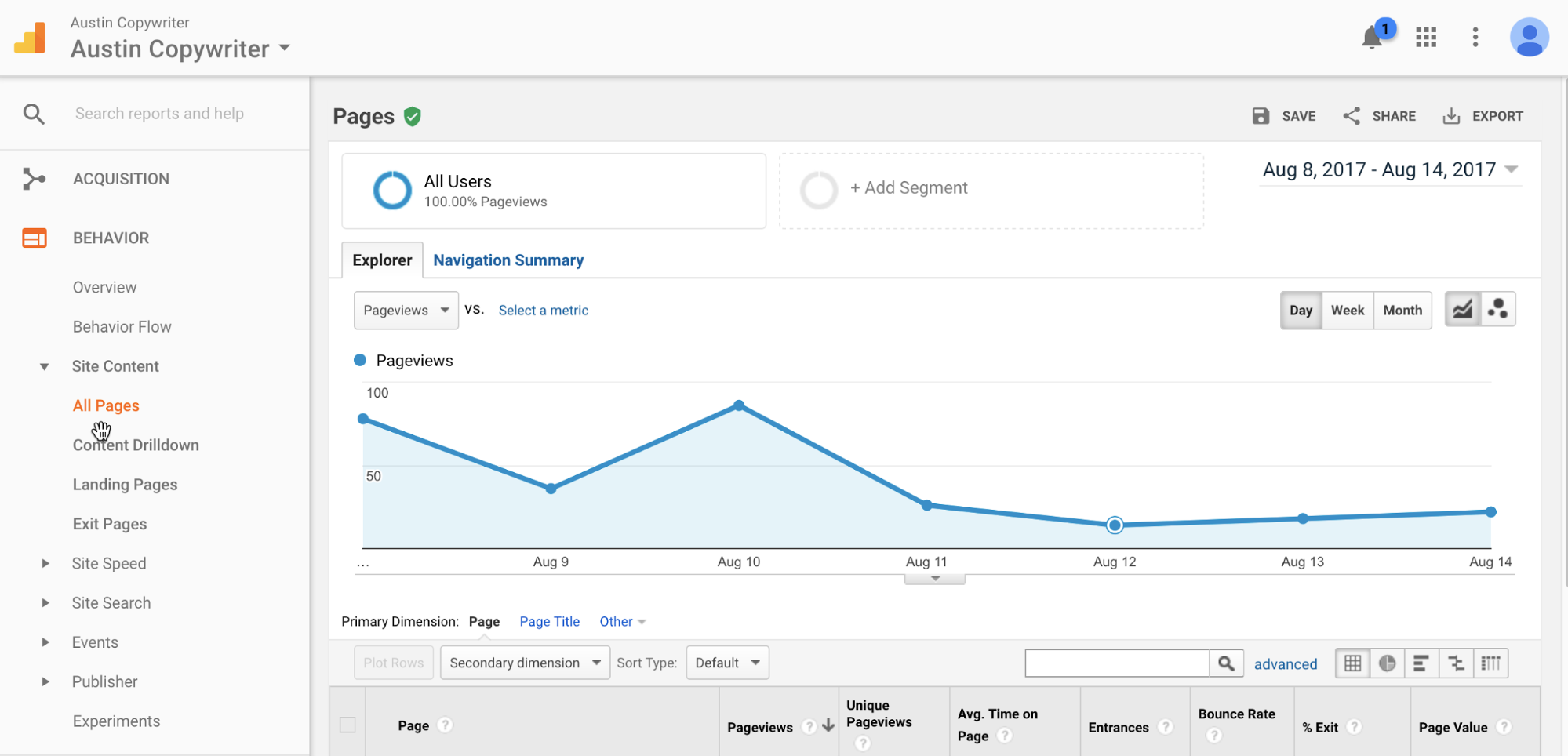Open the Sort Type Default dropdown
This screenshot has width=1568, height=756.
(x=726, y=662)
